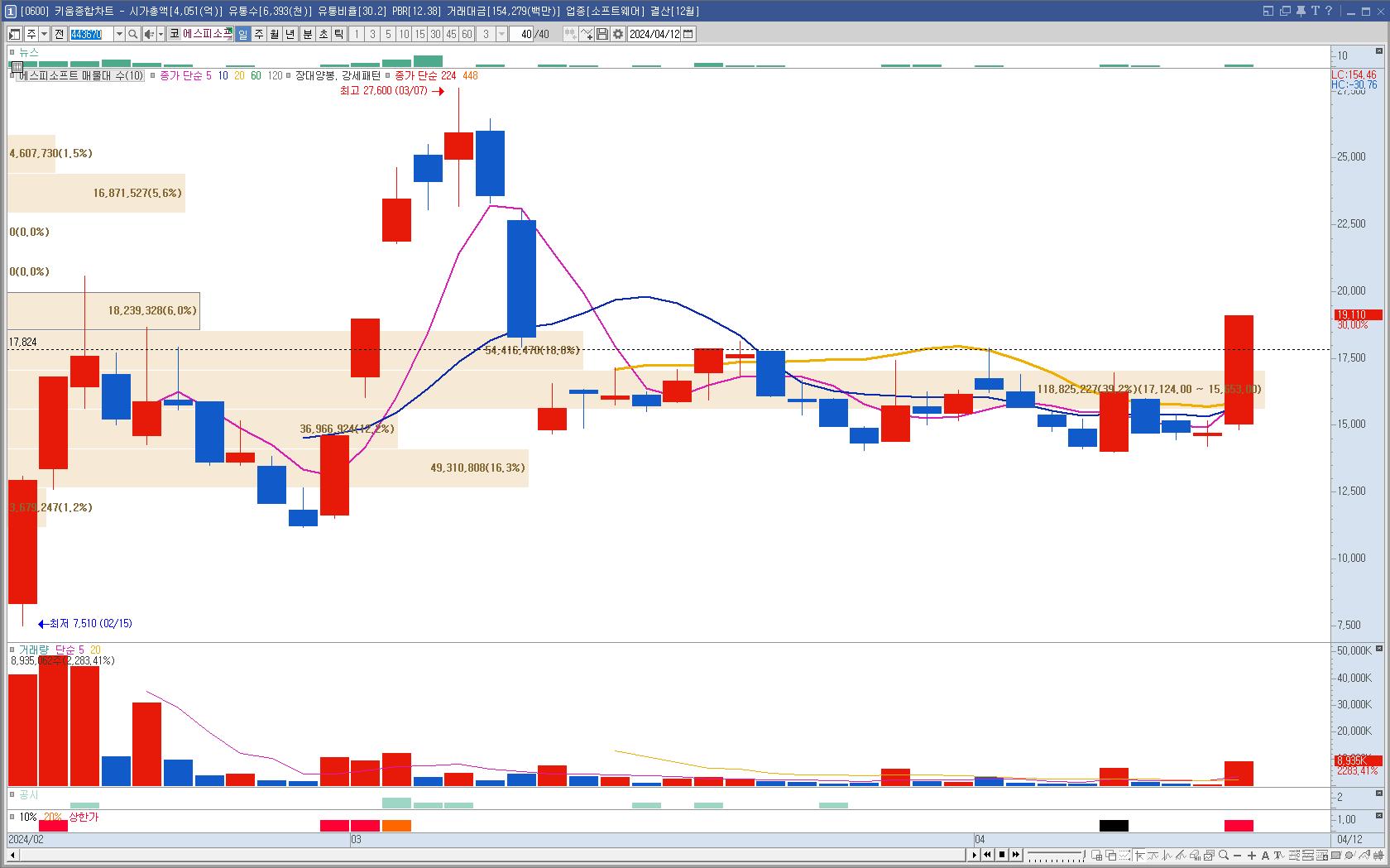Click the compare-chart icon left of save icon
Viewport: 1390px width, 868px height.
[587, 34]
